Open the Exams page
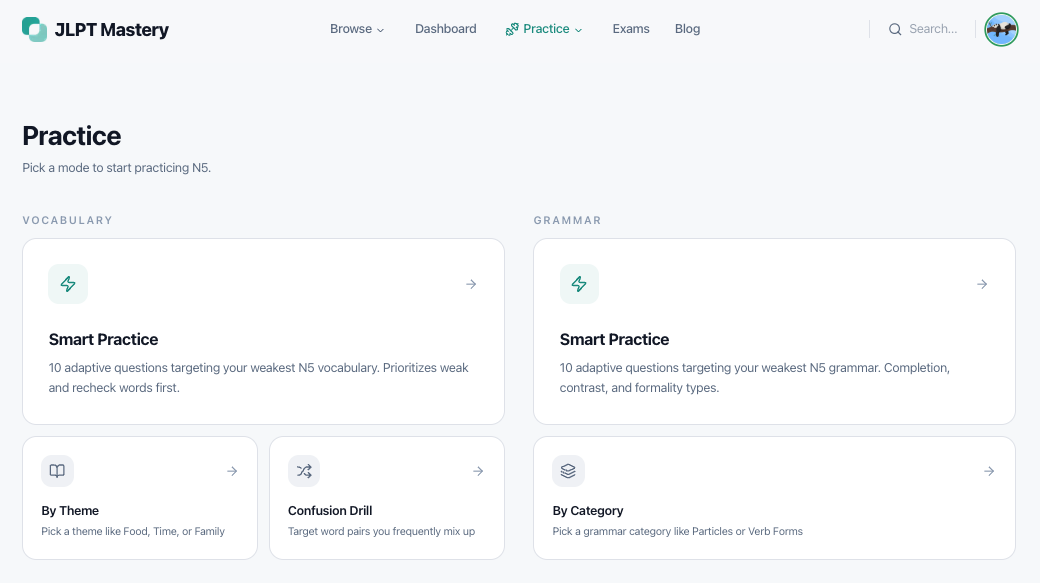1040x583 pixels. 631,29
